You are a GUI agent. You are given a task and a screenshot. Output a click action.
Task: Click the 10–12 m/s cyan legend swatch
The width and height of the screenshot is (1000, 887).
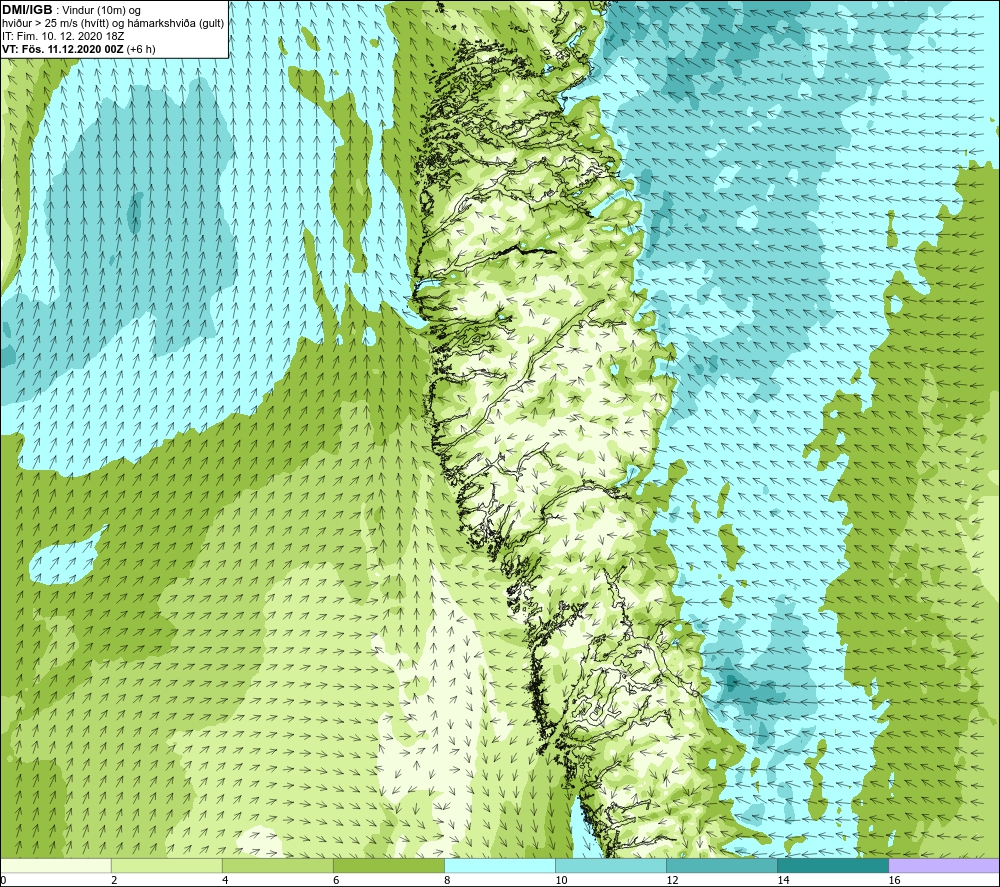click(611, 865)
